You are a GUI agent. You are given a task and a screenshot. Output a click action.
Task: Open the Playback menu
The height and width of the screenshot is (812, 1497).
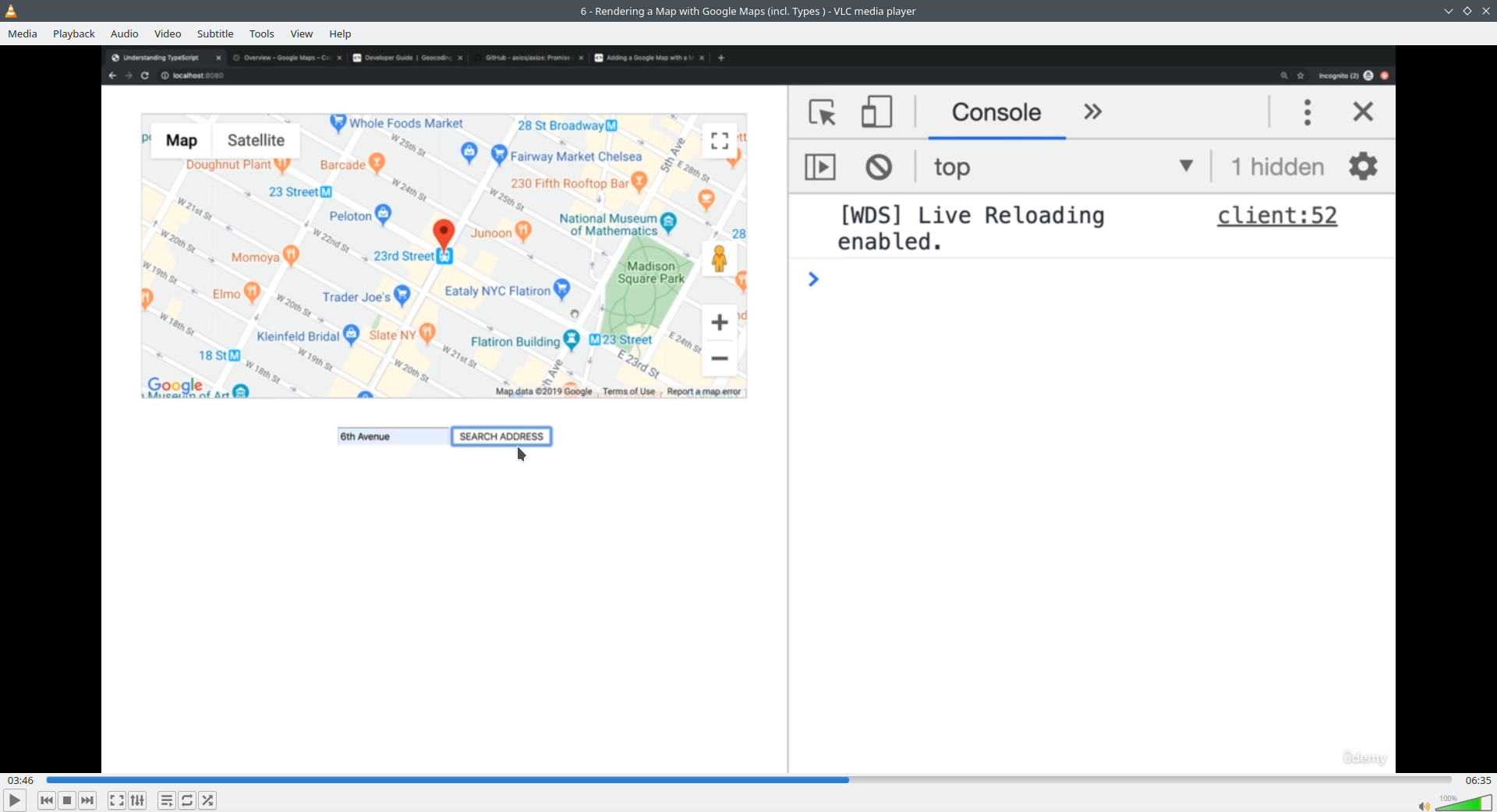tap(74, 34)
